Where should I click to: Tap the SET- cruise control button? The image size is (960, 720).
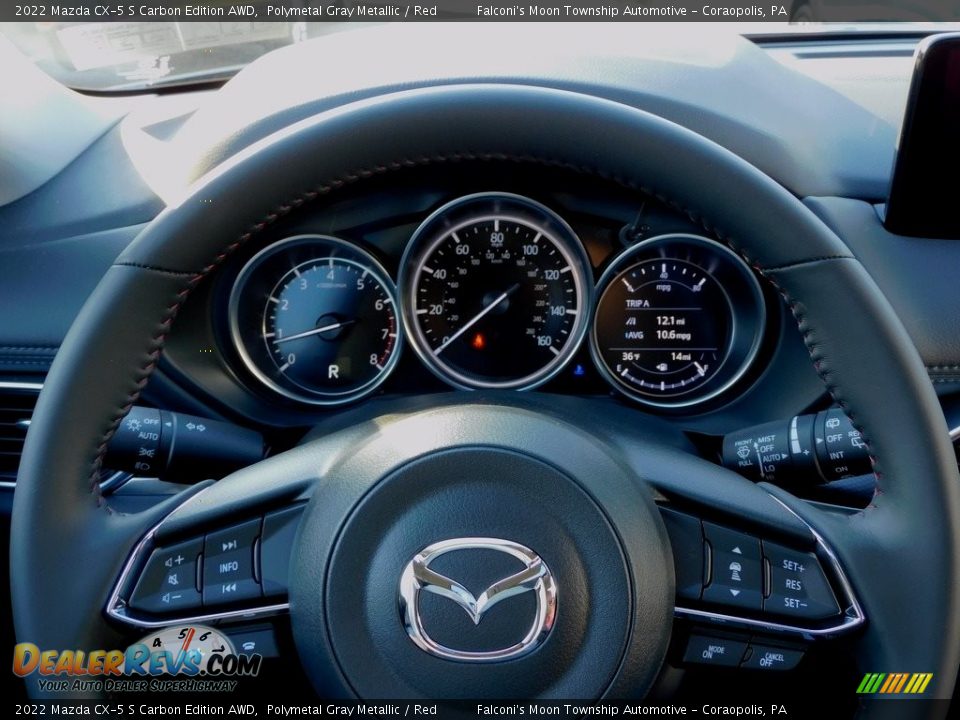(x=795, y=604)
